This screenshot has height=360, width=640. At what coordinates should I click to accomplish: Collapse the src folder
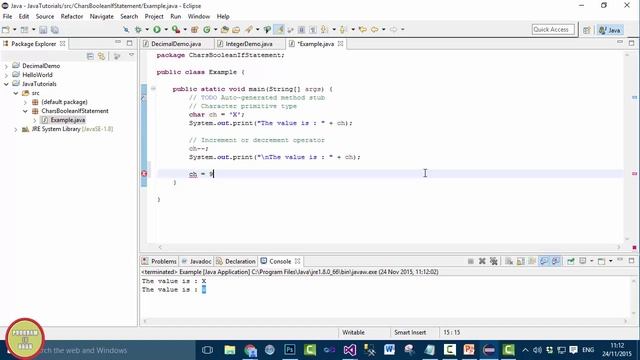pos(16,93)
